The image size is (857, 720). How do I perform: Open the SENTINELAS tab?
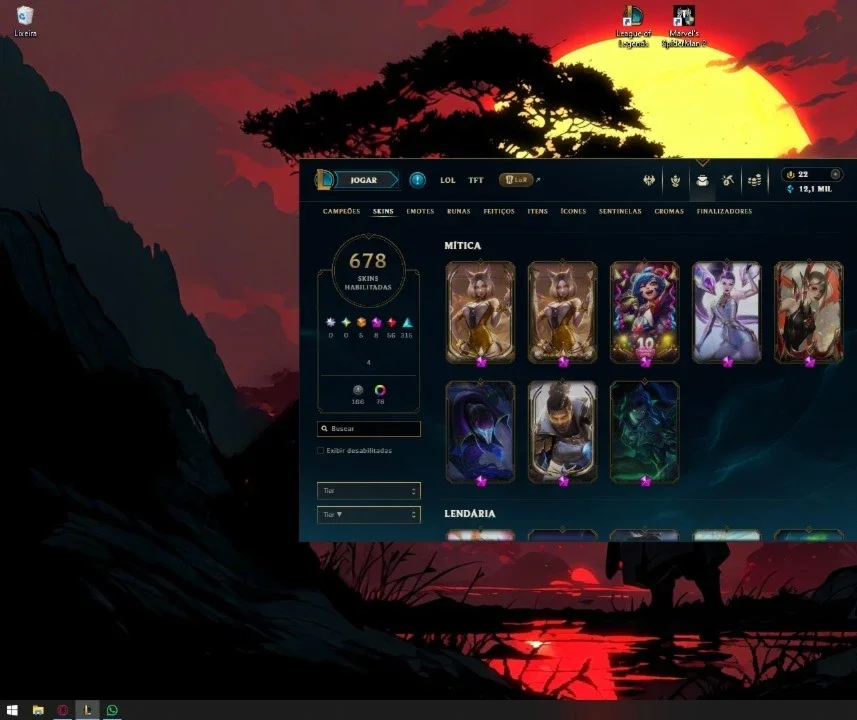[x=620, y=211]
